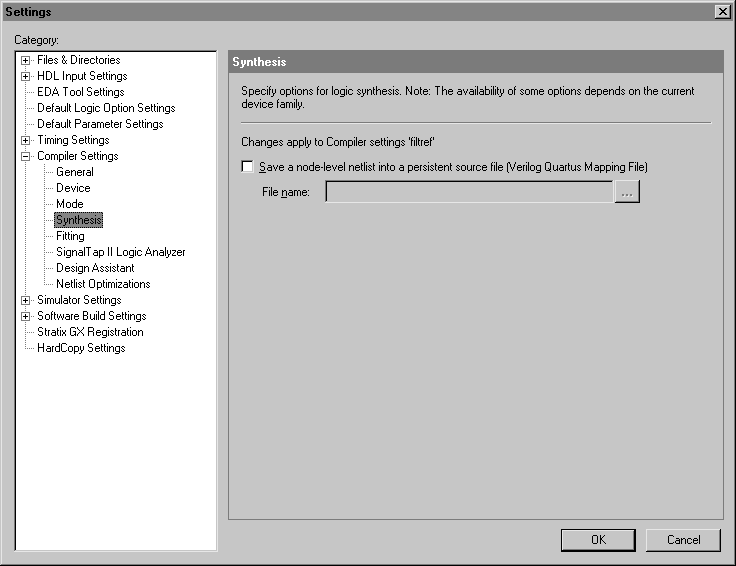Screen dimensions: 736x566
Task: Expand the Simulator Settings node
Action: (26, 300)
